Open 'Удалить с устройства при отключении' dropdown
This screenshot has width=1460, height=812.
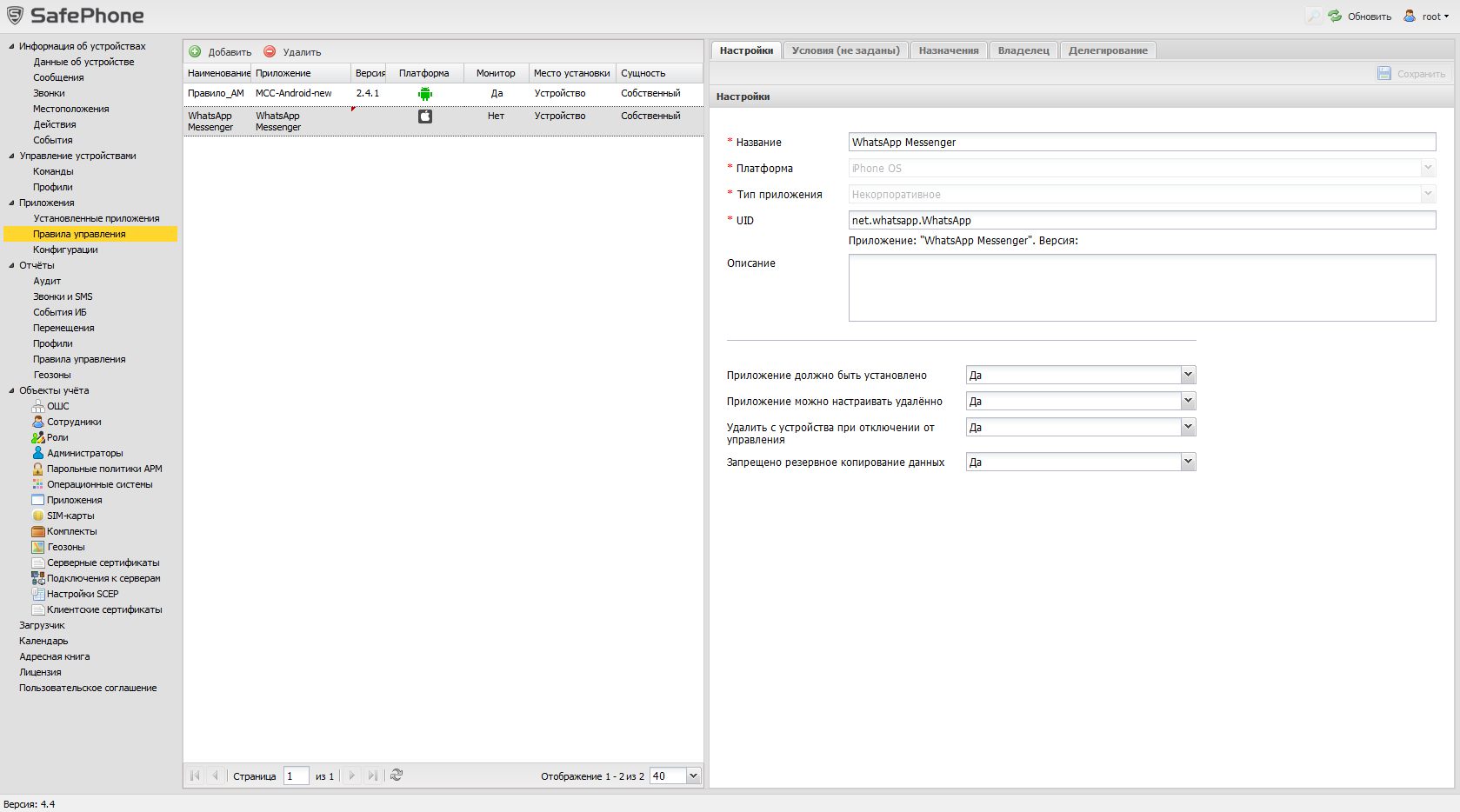1189,427
